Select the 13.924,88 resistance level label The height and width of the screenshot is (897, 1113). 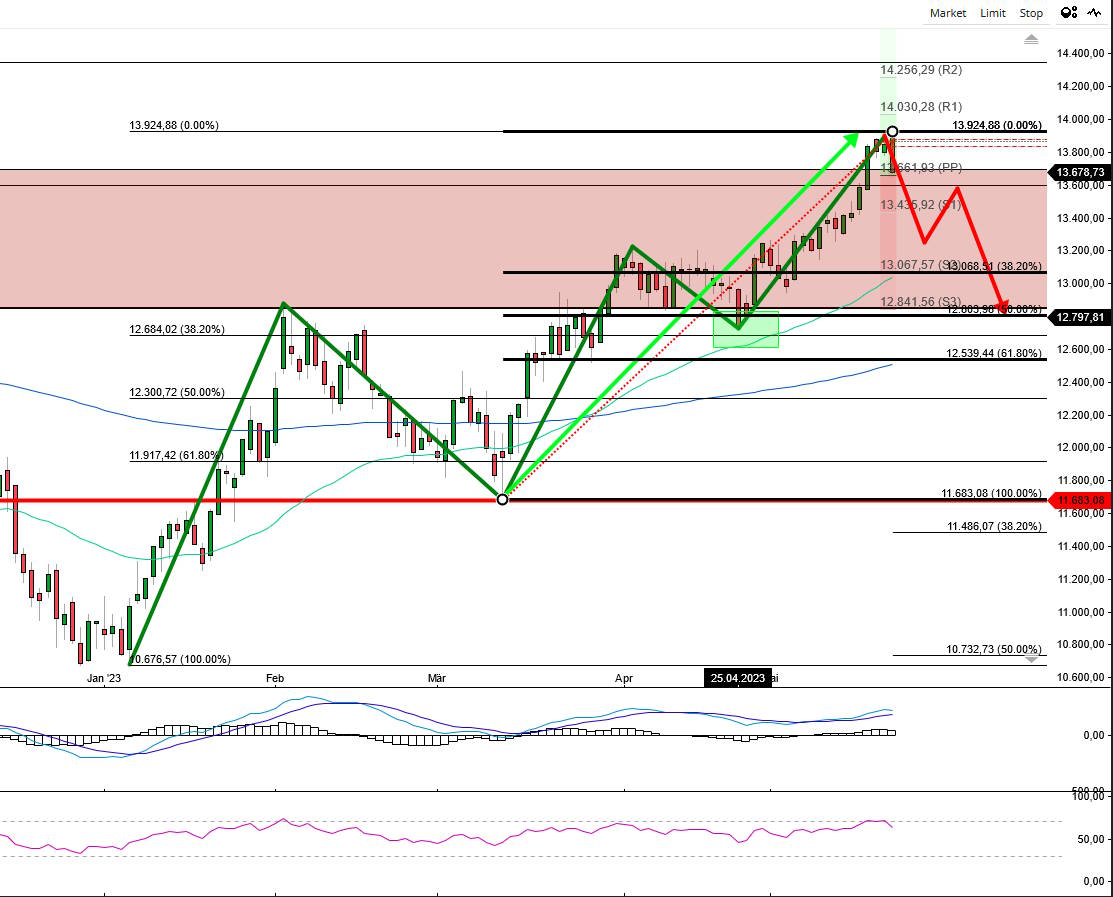pos(172,126)
